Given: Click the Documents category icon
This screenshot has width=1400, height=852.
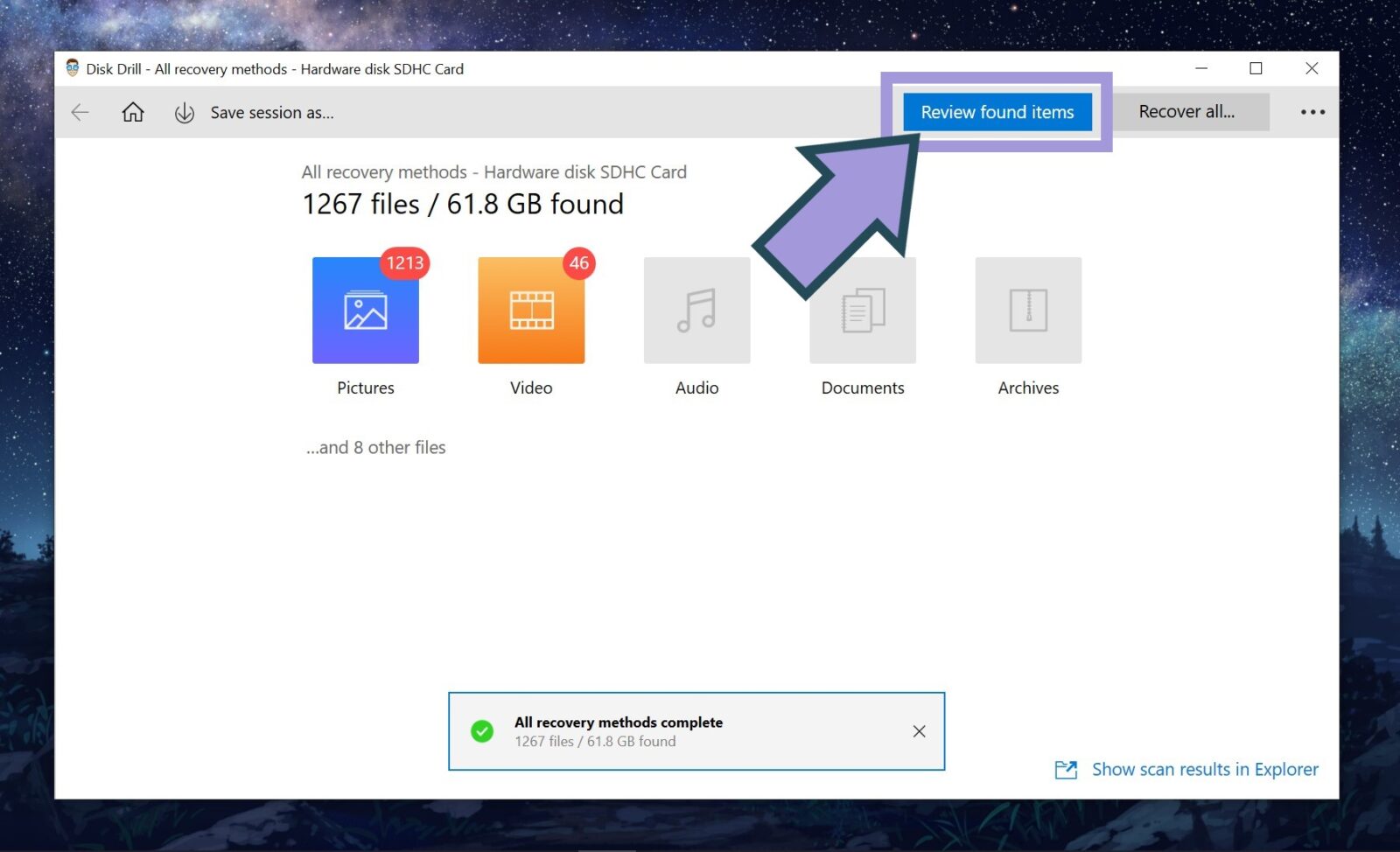Looking at the screenshot, I should point(862,310).
